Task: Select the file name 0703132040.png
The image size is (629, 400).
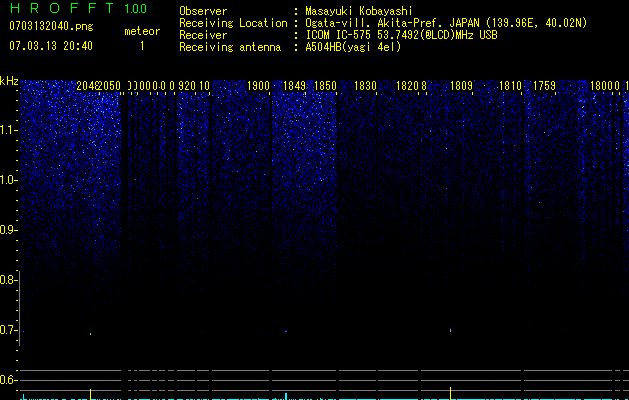Action: (x=51, y=26)
